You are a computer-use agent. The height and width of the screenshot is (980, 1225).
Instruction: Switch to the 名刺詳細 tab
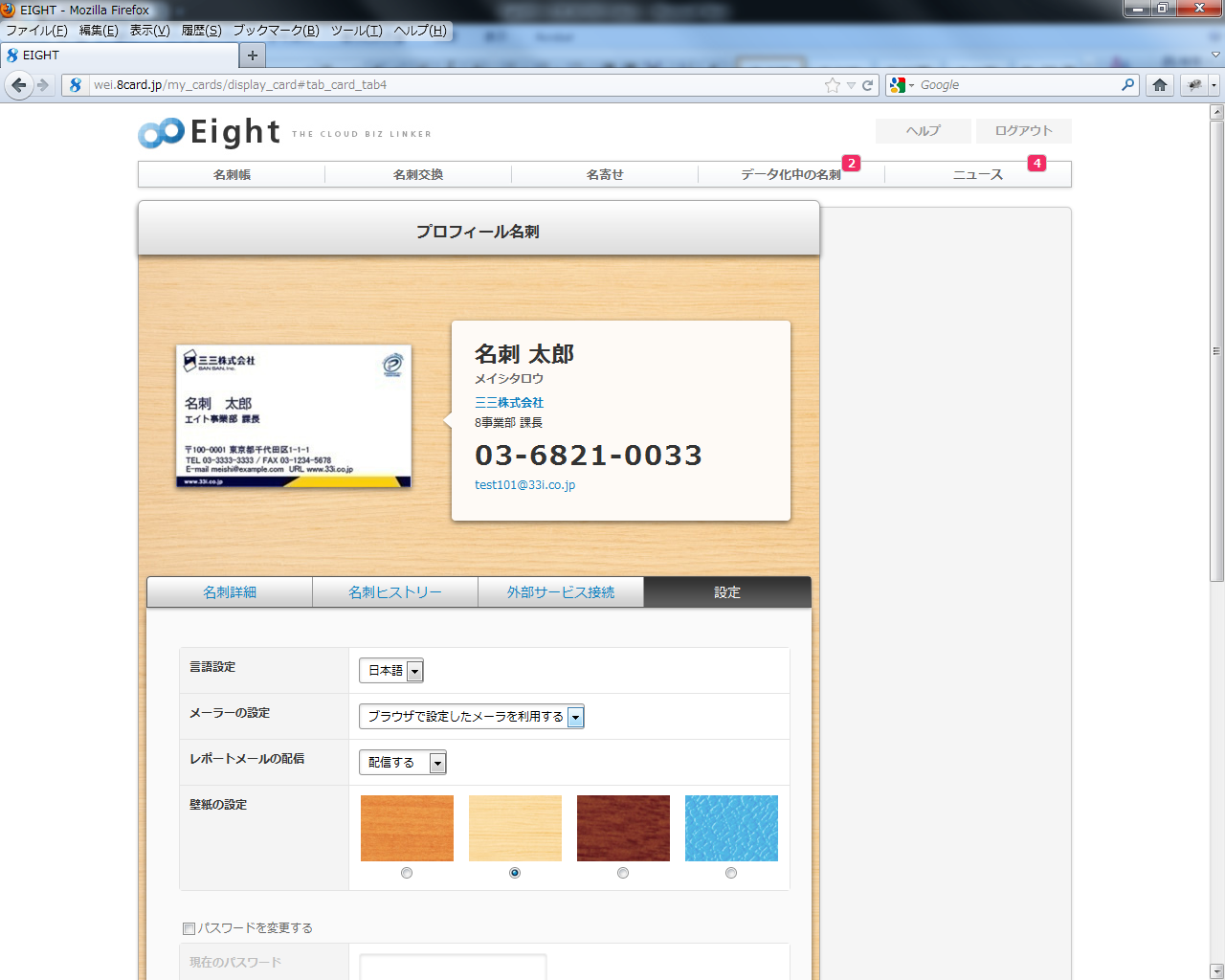click(x=230, y=592)
